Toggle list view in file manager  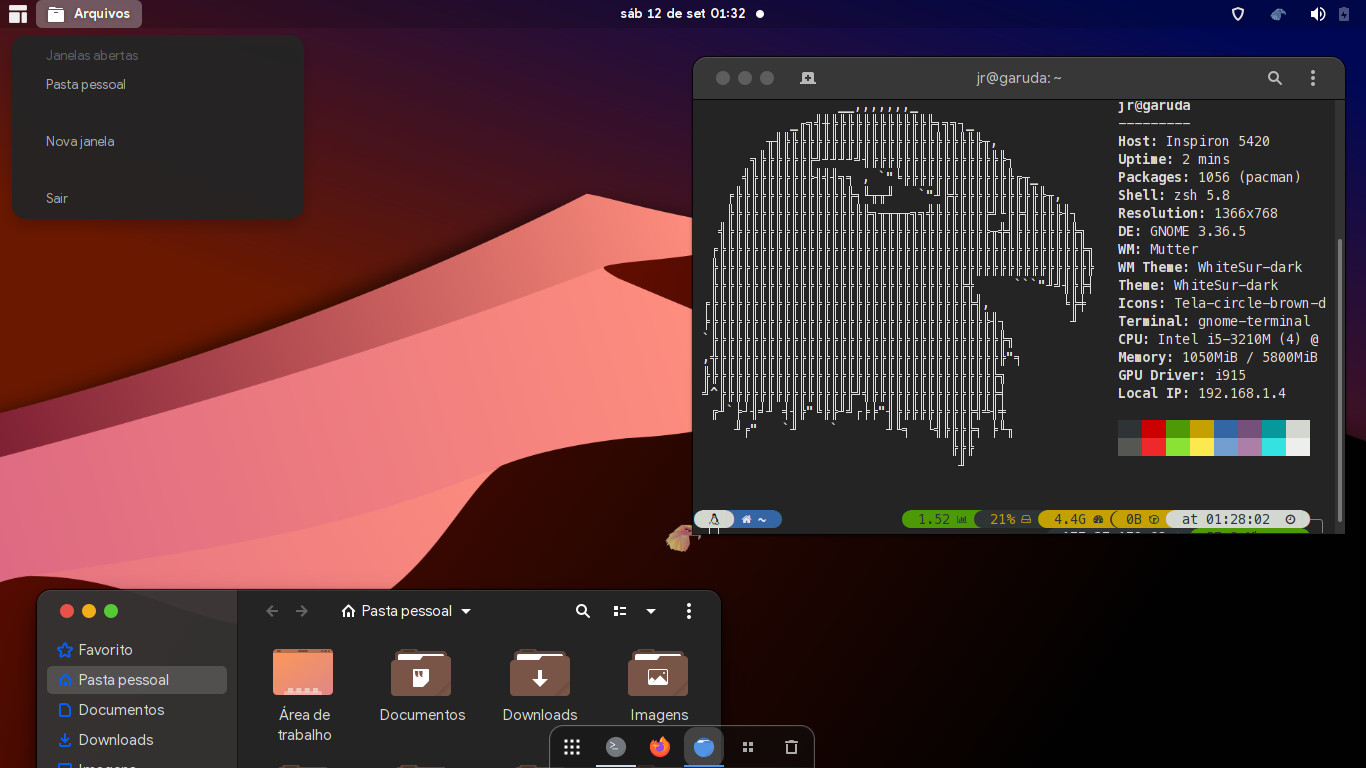(x=620, y=611)
